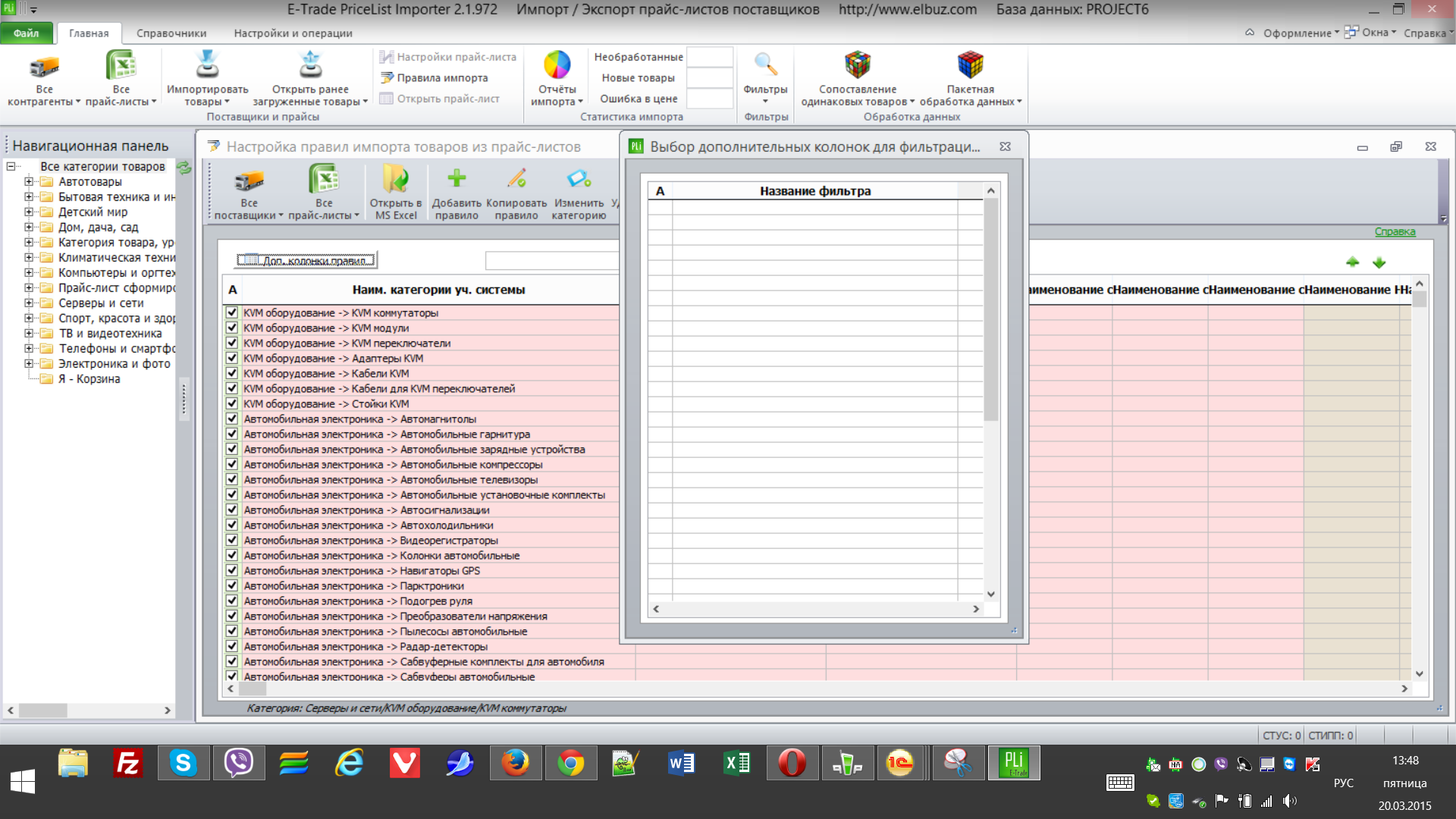The height and width of the screenshot is (819, 1456).
Task: Select the Я - Корзина tree item
Action: click(89, 378)
